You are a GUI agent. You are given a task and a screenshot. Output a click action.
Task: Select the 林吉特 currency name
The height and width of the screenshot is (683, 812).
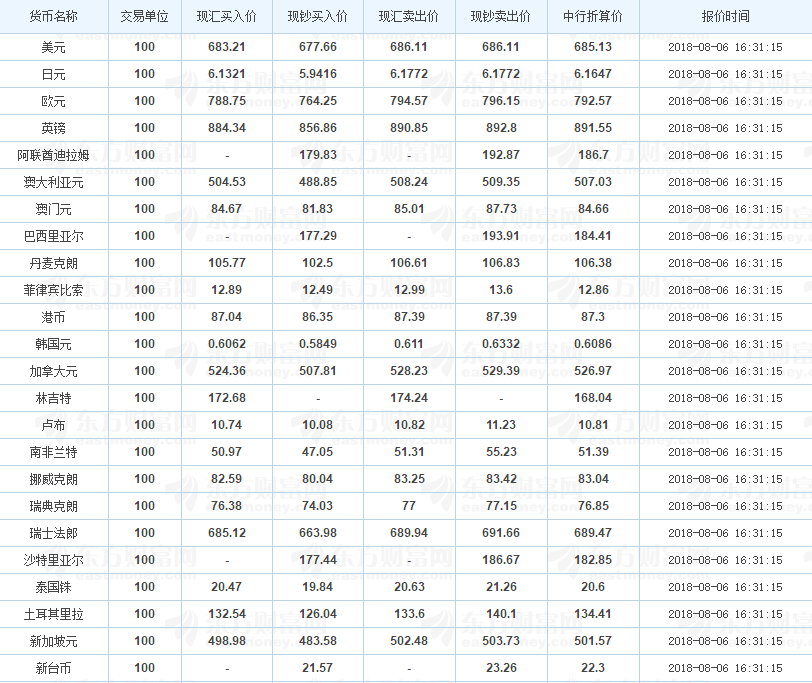(x=54, y=398)
